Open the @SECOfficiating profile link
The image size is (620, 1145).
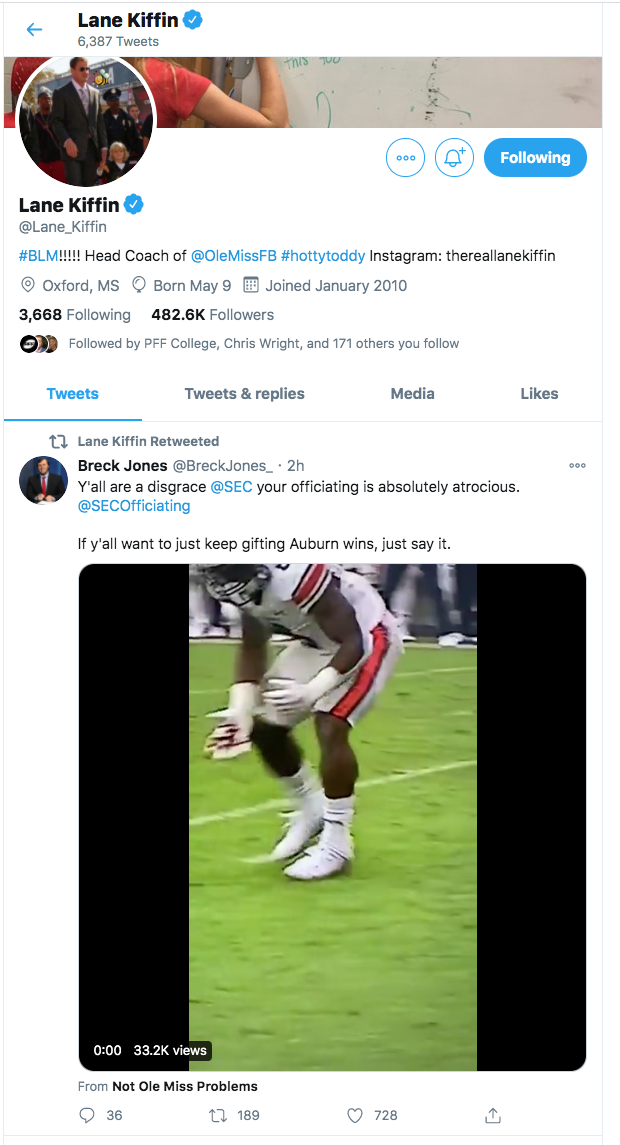[x=134, y=506]
